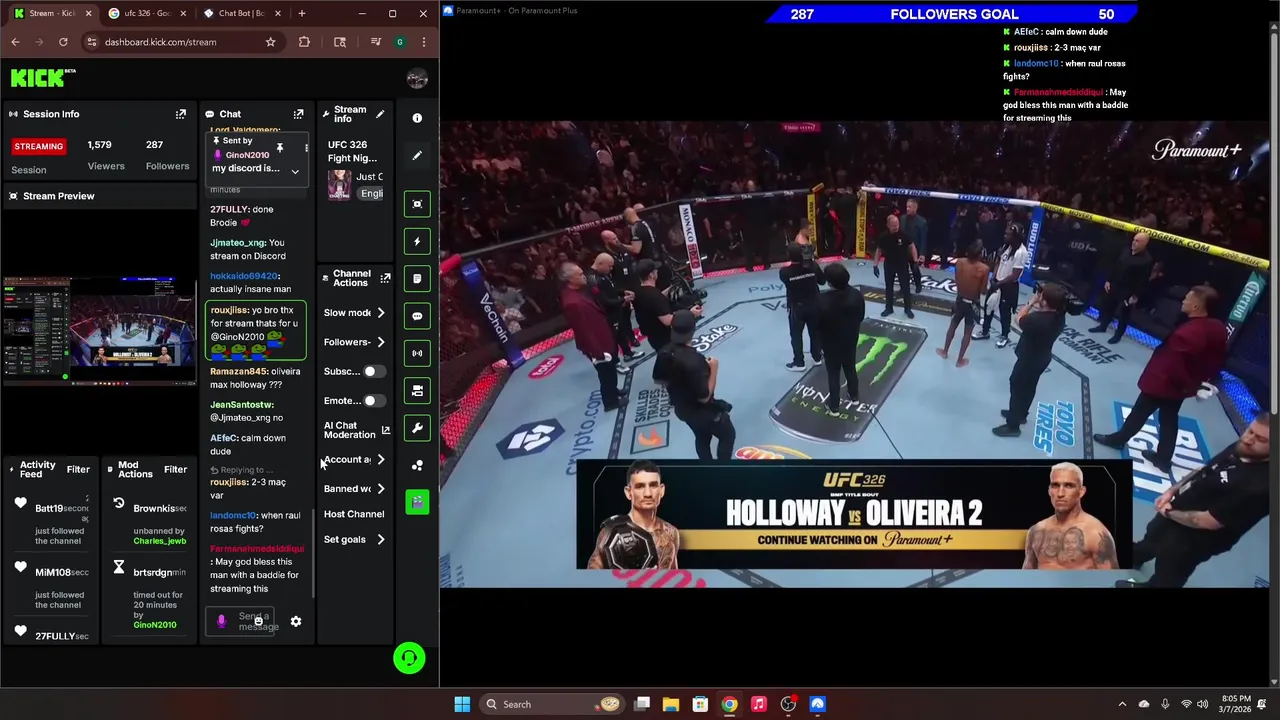Expand Banned words setting arrow

point(381,489)
